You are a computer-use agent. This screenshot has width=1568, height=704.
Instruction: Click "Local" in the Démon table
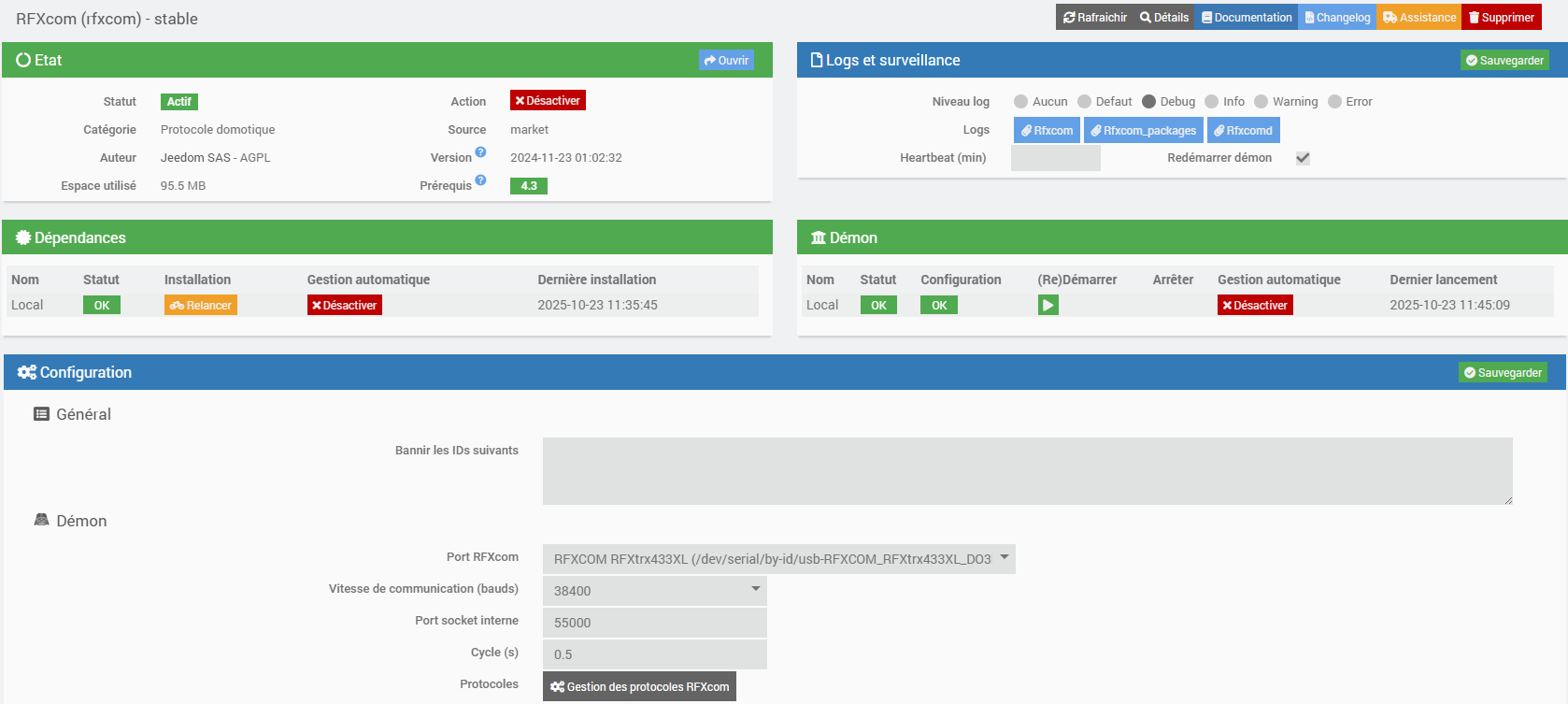(822, 305)
